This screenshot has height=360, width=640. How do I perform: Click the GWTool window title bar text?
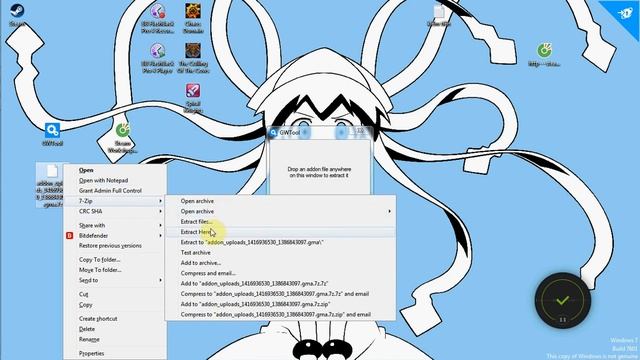(x=290, y=133)
